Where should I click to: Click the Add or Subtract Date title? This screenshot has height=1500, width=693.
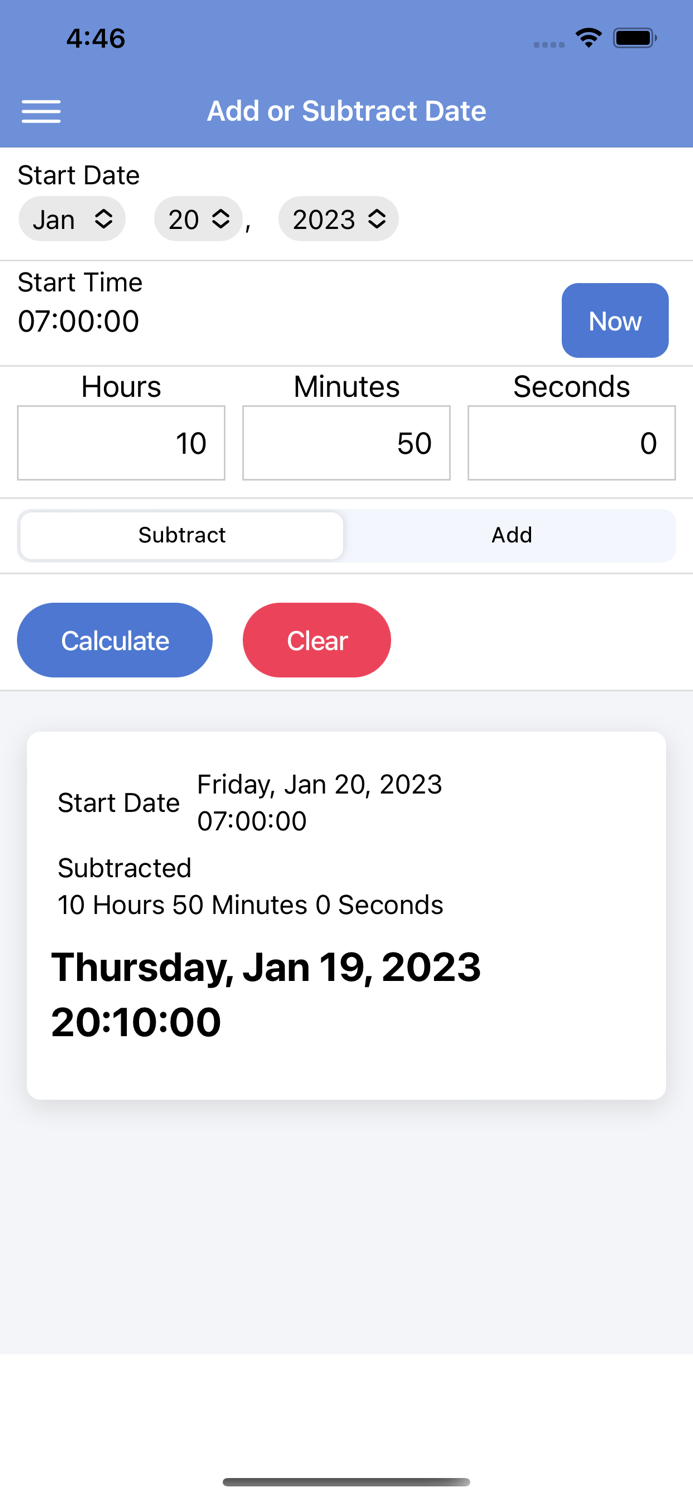point(347,111)
